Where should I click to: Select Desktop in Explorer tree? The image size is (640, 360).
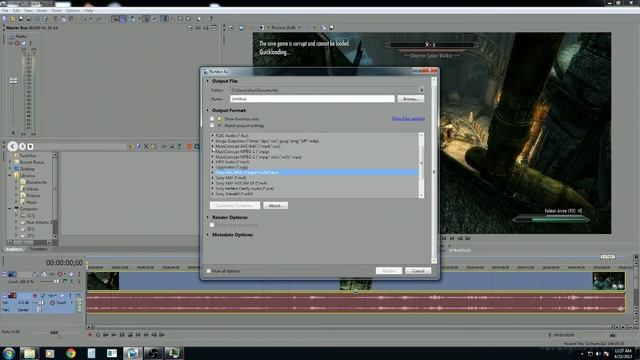[x=27, y=169]
